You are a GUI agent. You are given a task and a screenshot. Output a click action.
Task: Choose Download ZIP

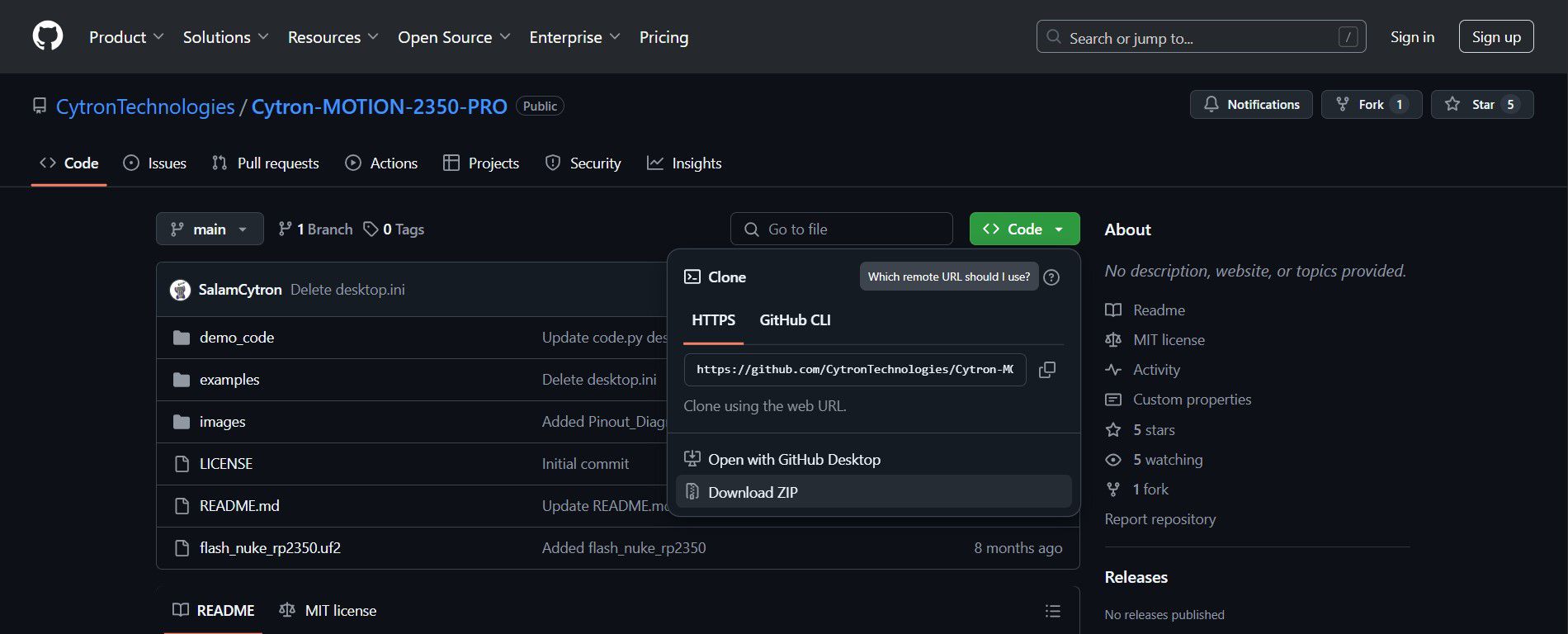pos(753,493)
